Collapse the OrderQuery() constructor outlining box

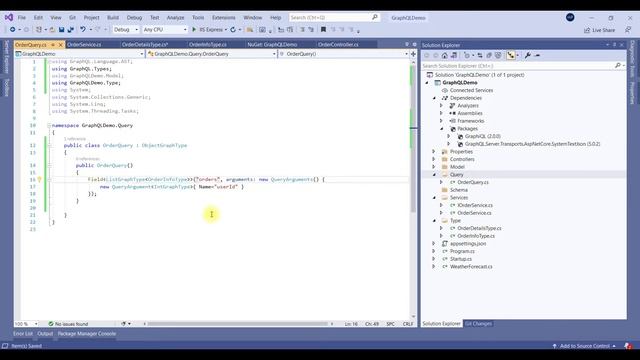point(49,165)
